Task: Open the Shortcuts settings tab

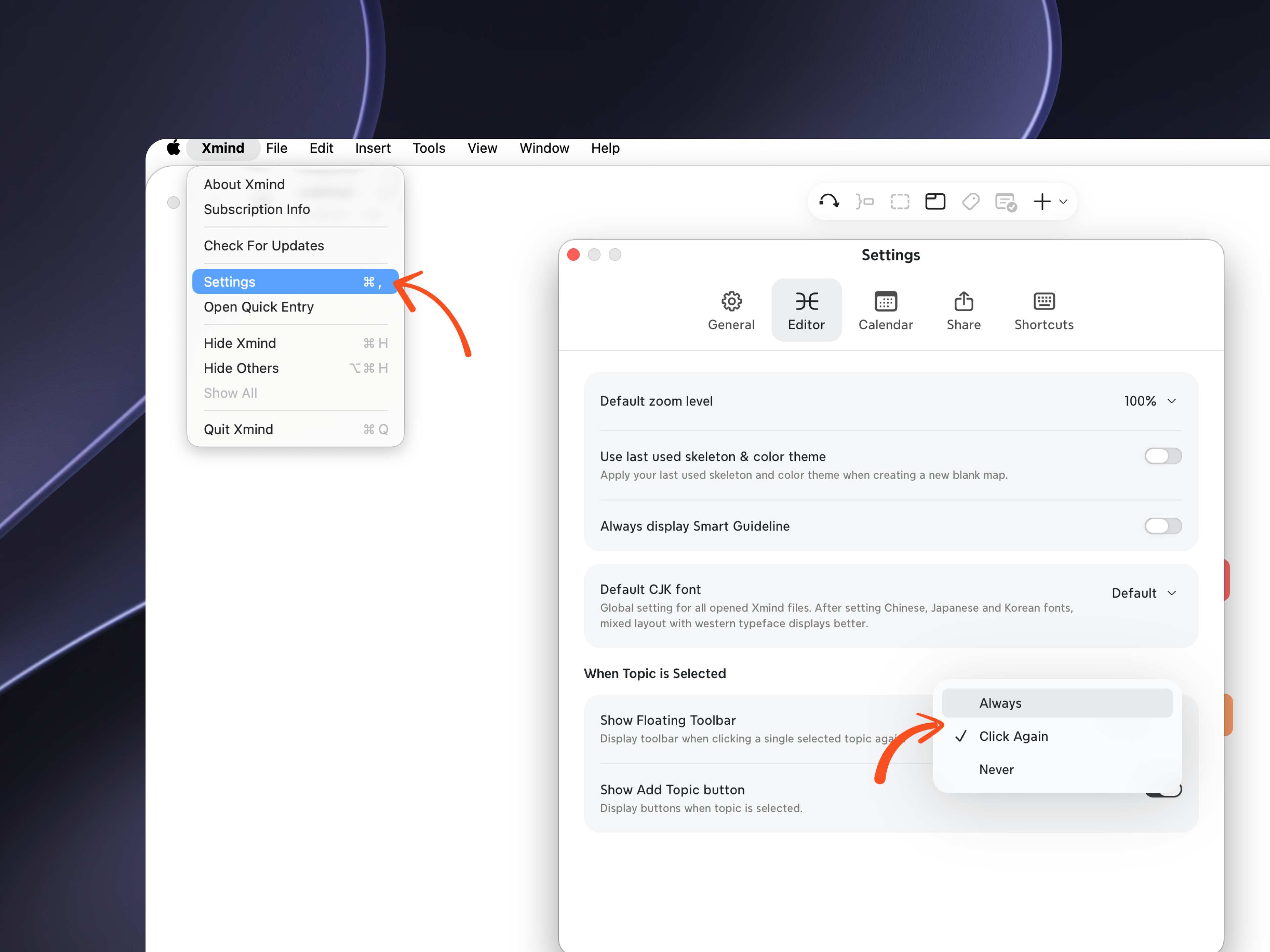Action: [x=1044, y=310]
